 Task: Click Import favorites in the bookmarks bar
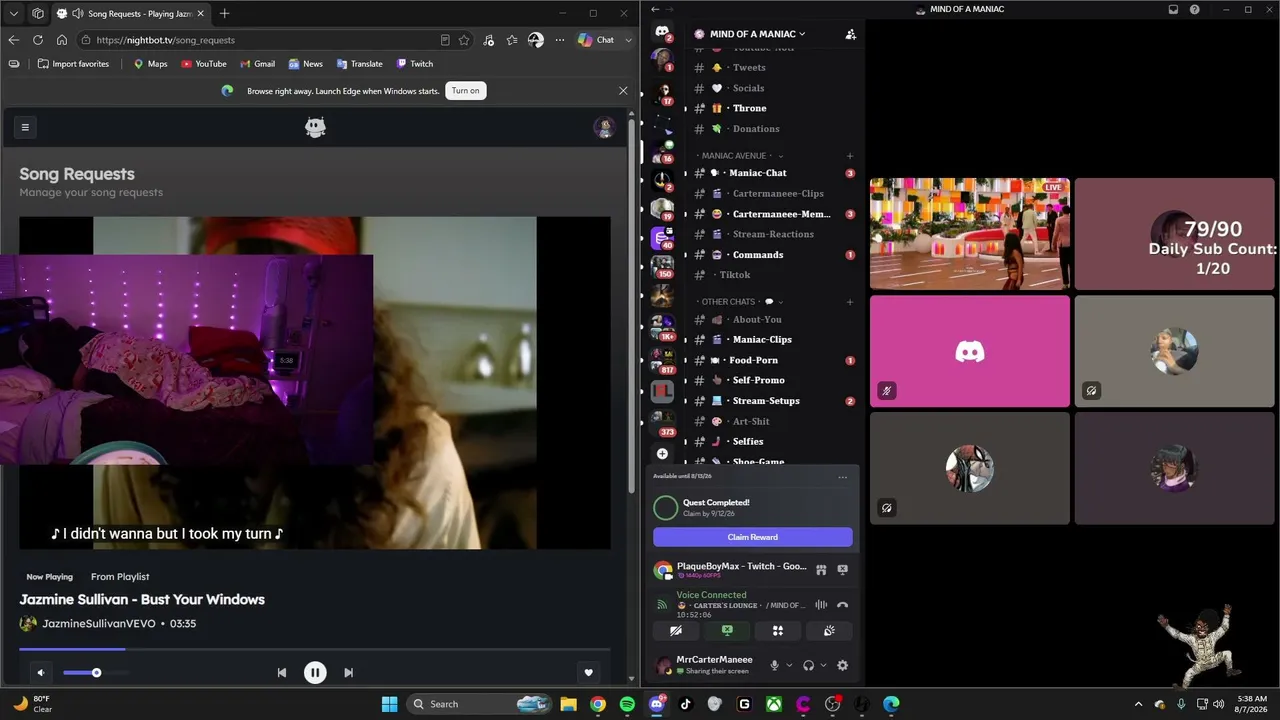coord(73,64)
